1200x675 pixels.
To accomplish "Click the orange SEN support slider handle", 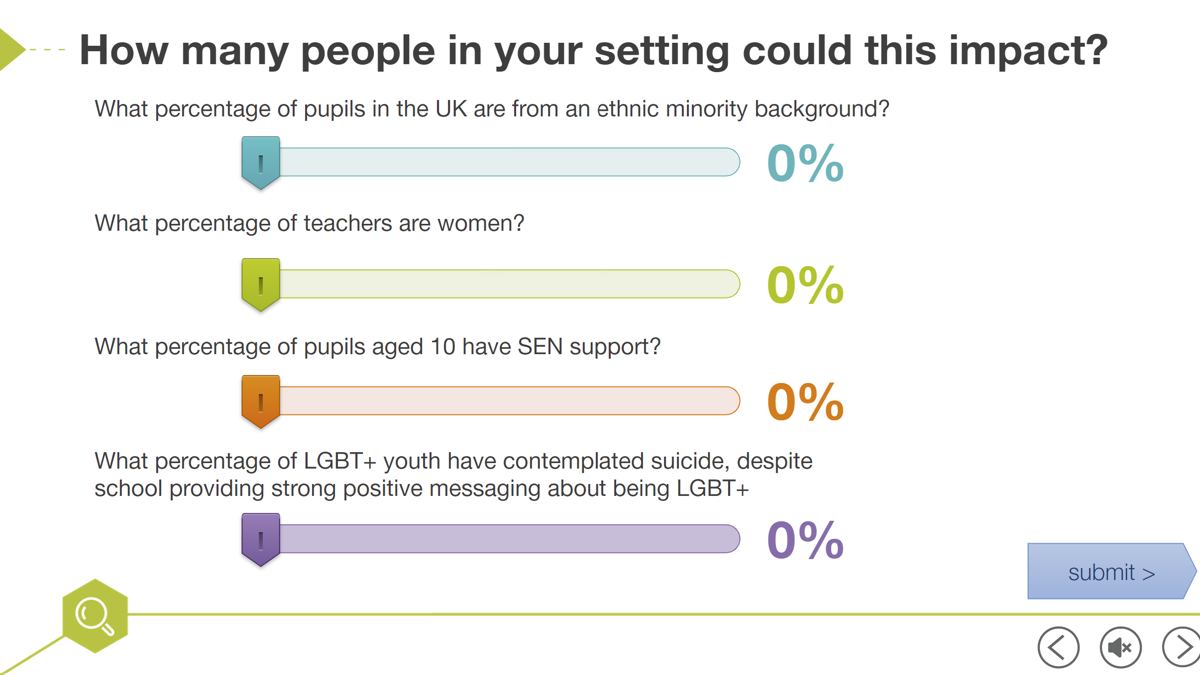I will 261,401.
